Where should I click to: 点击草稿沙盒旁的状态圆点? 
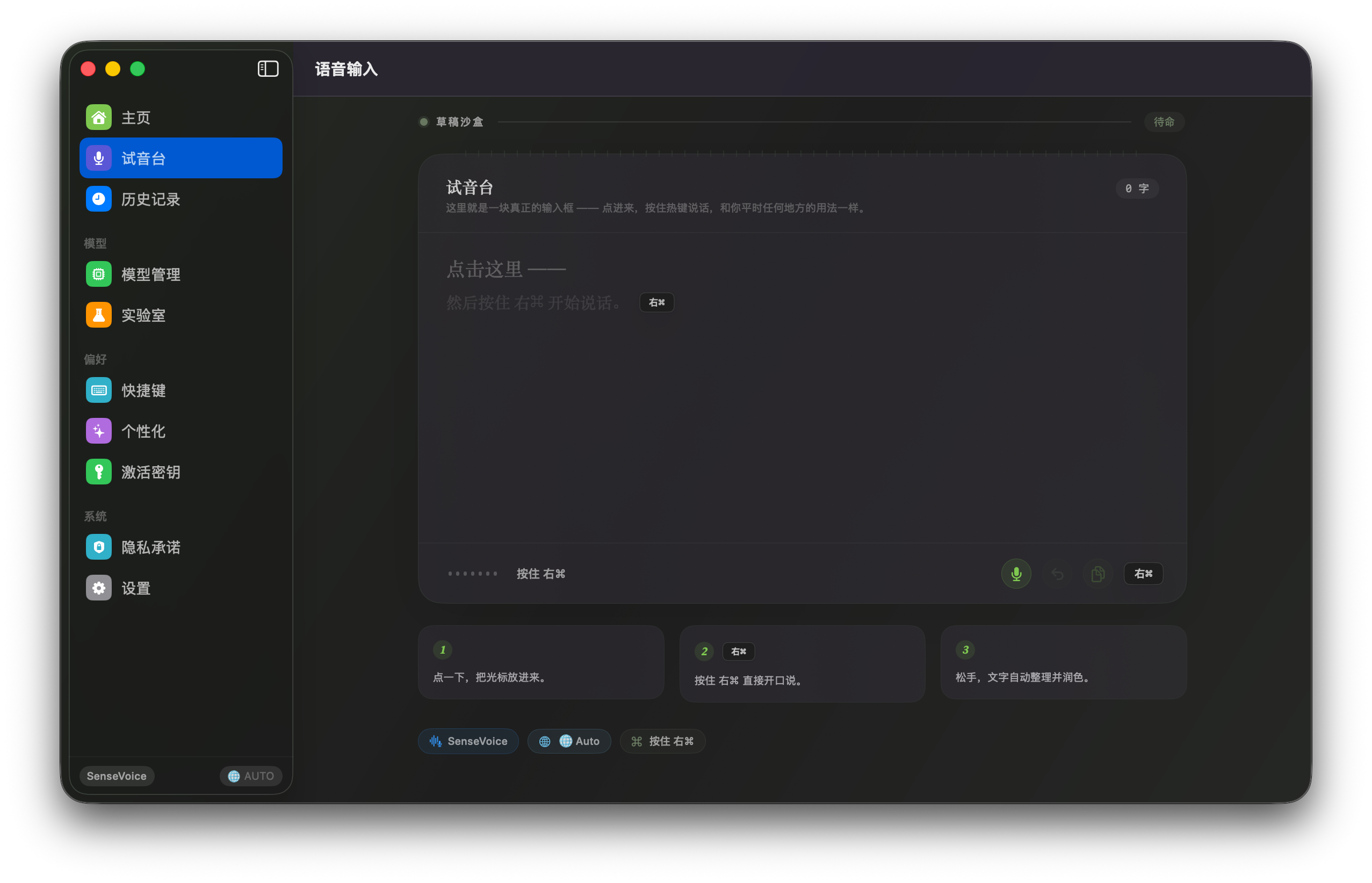423,121
